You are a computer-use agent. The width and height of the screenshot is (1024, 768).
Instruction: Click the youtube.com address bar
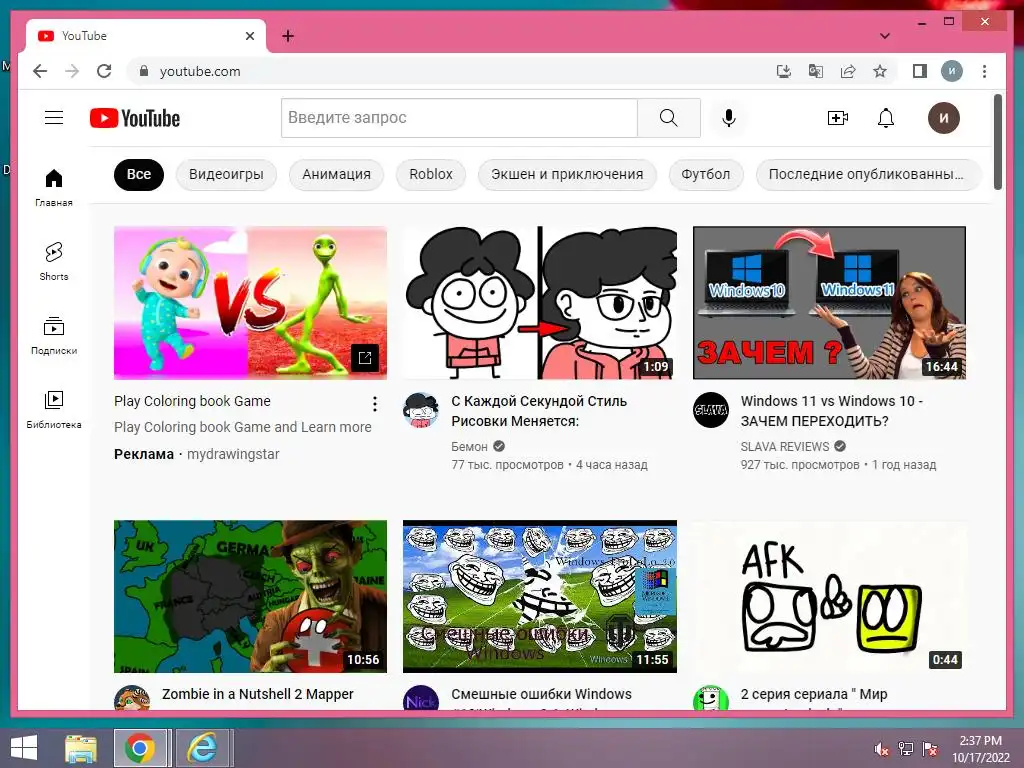[x=451, y=71]
